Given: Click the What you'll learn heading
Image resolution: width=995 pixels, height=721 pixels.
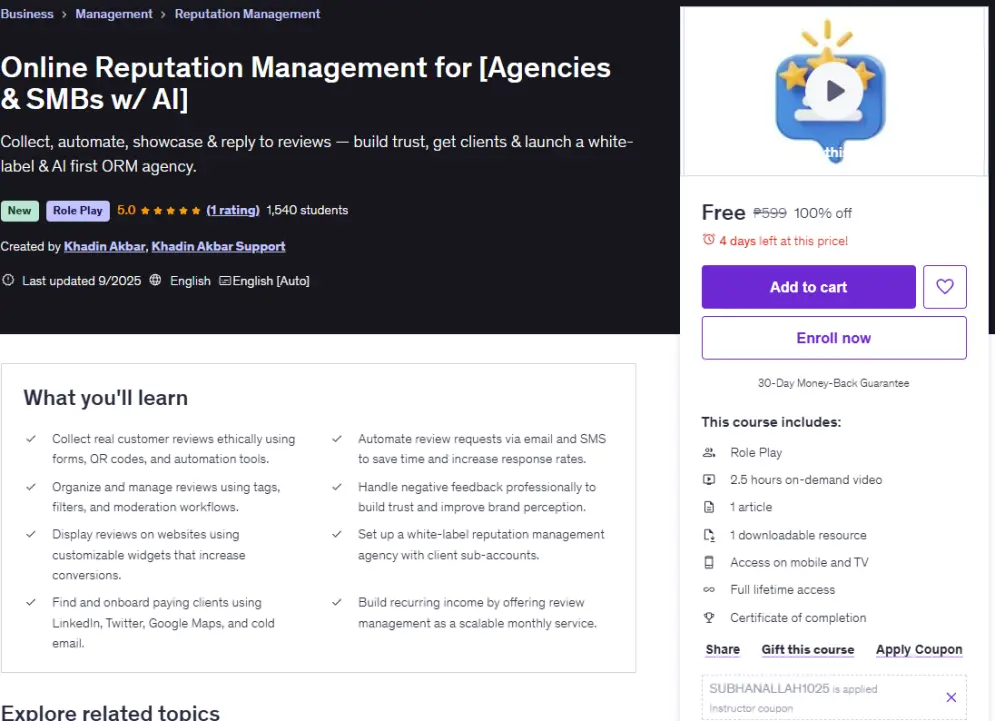Looking at the screenshot, I should point(106,398).
